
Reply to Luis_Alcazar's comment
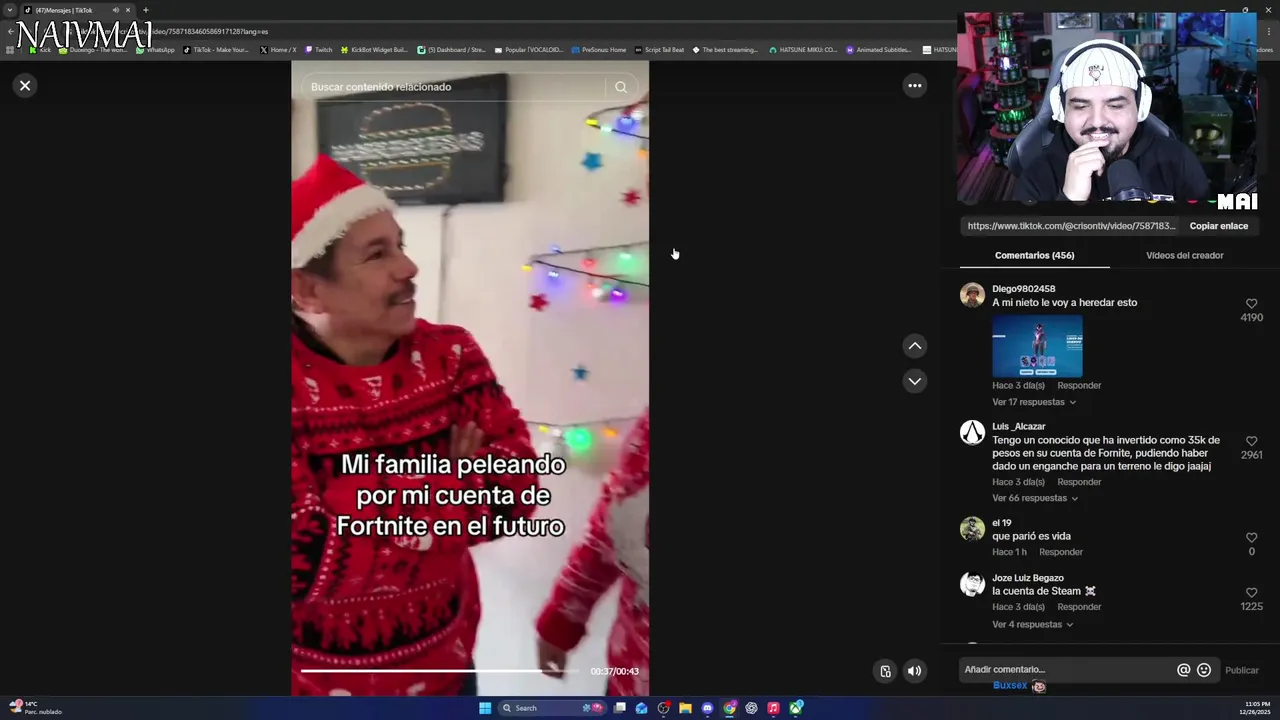pyautogui.click(x=1079, y=482)
